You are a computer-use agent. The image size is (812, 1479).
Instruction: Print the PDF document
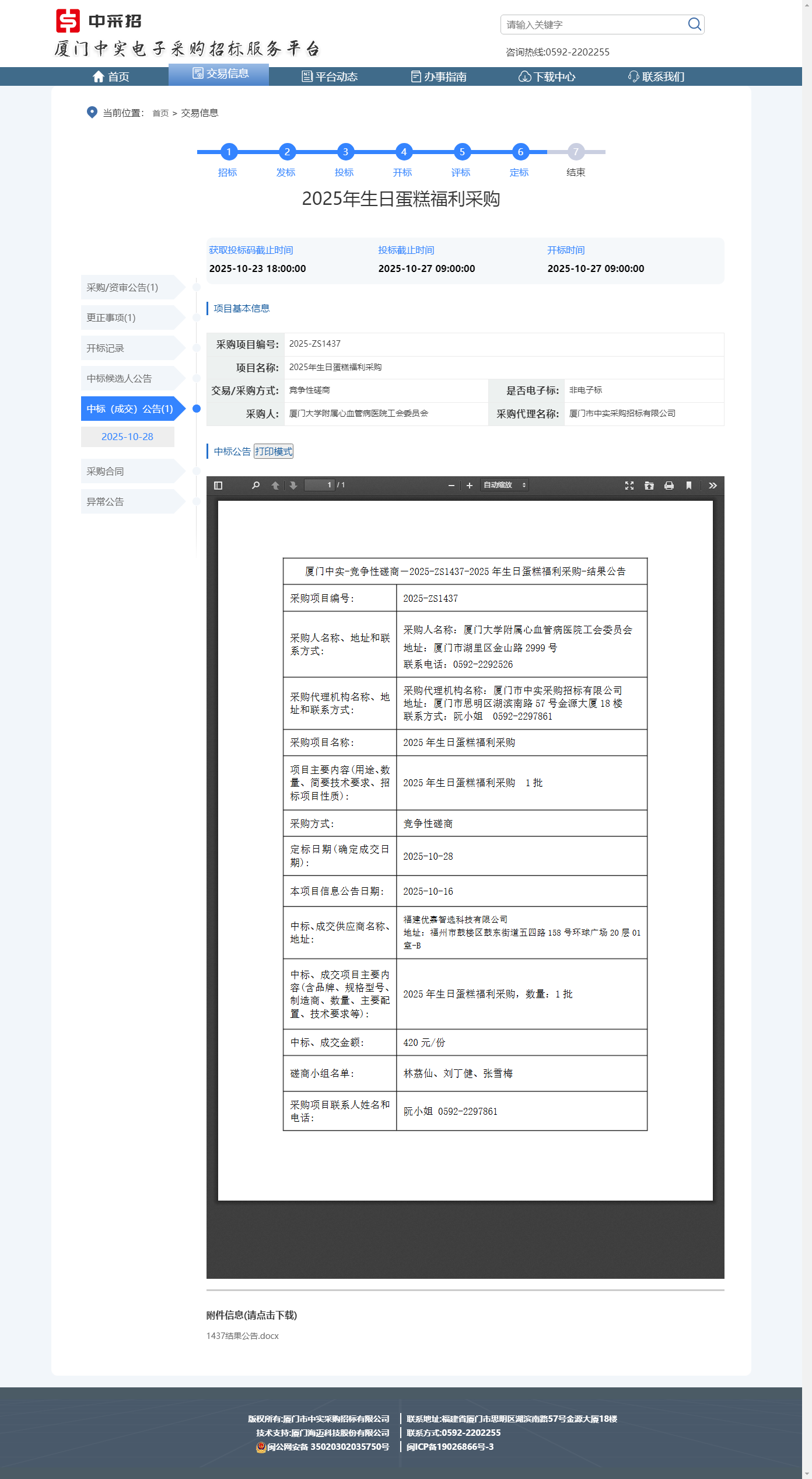(669, 485)
